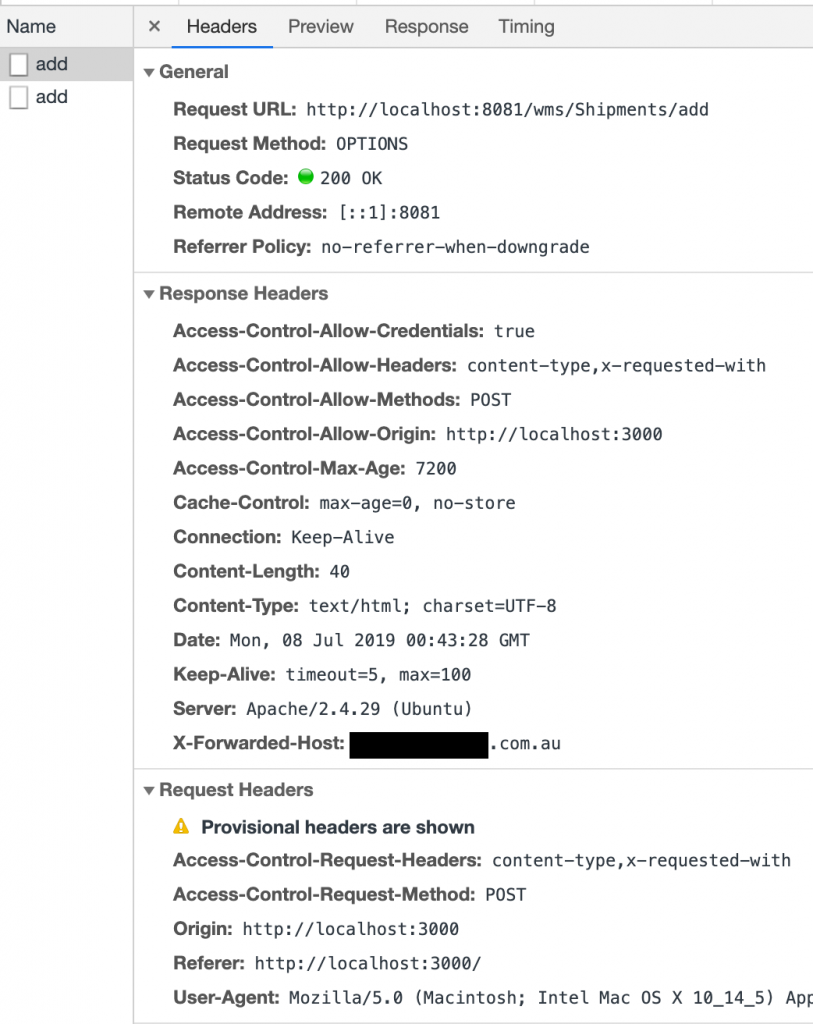
Task: Click the Referer localhost URL value
Action: (x=368, y=963)
